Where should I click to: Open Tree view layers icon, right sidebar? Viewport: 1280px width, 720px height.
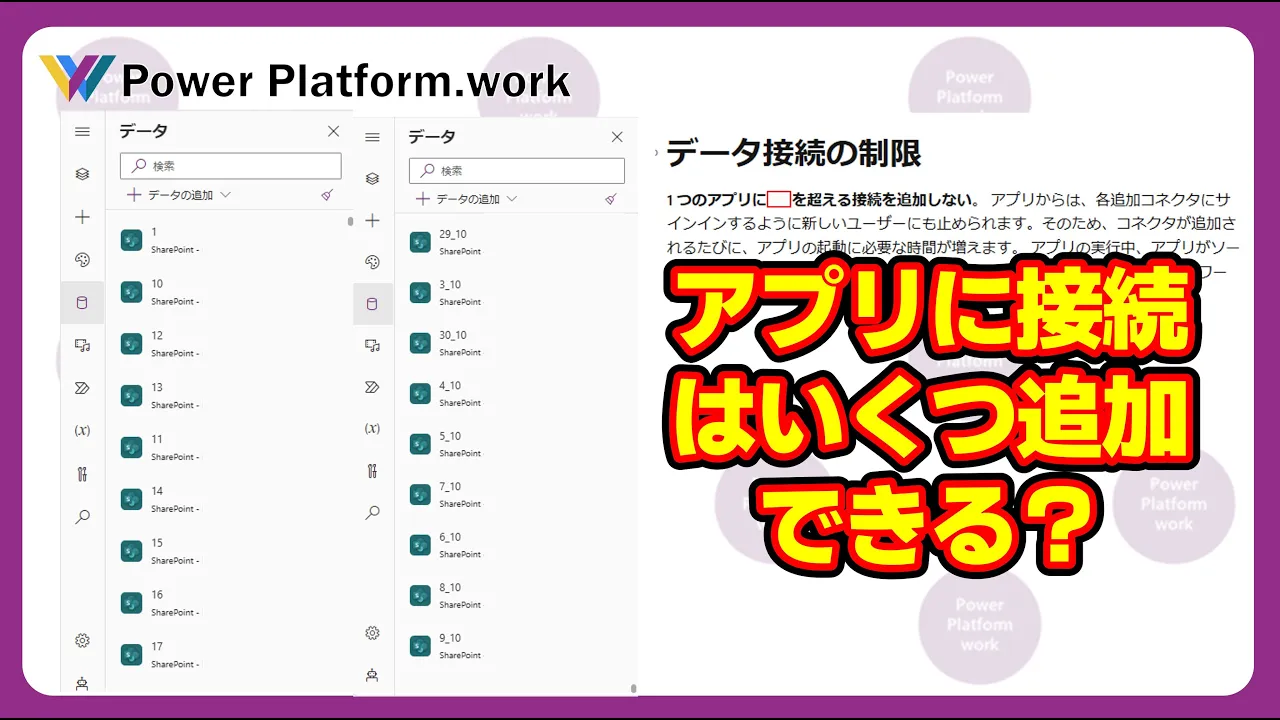pyautogui.click(x=372, y=179)
